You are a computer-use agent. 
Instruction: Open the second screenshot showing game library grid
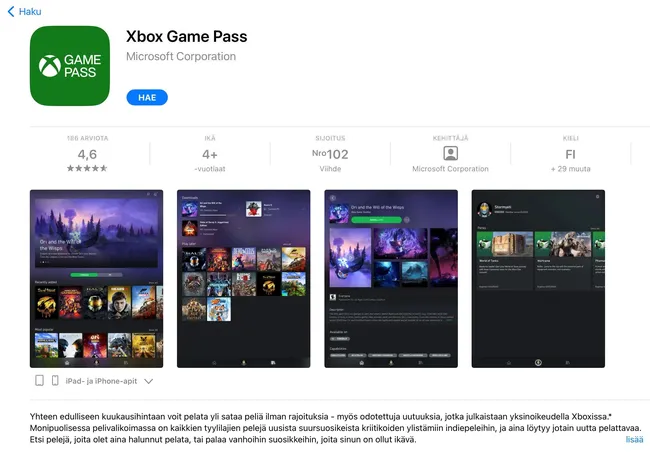pos(243,279)
